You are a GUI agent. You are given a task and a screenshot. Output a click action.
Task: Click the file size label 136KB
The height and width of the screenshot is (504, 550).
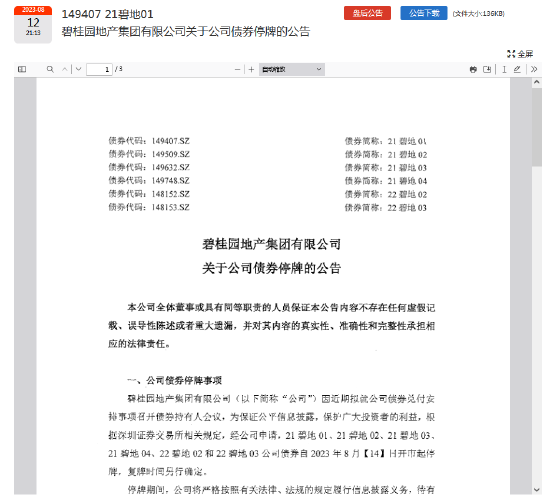point(478,14)
